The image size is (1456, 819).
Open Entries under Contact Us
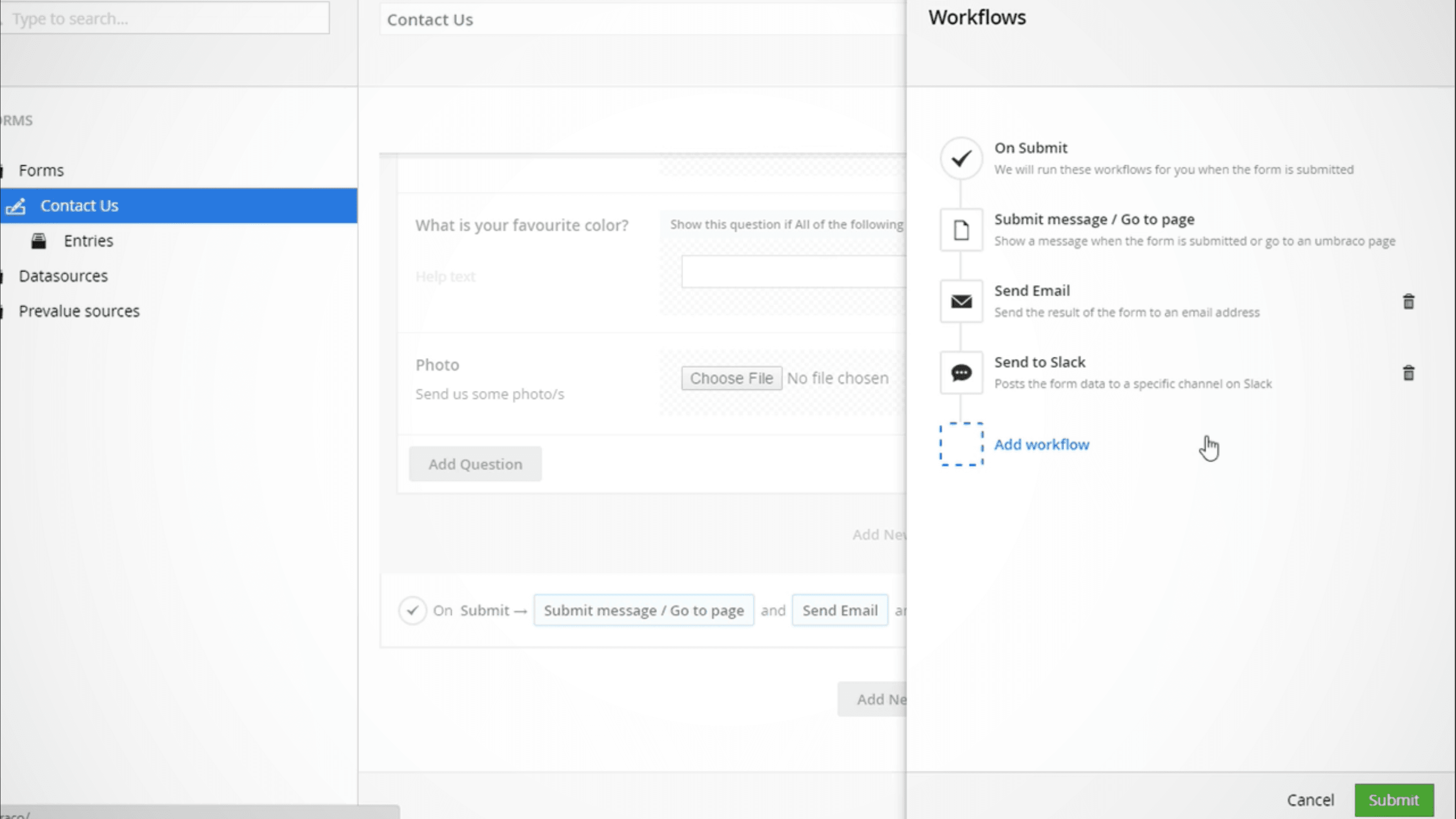(88, 241)
